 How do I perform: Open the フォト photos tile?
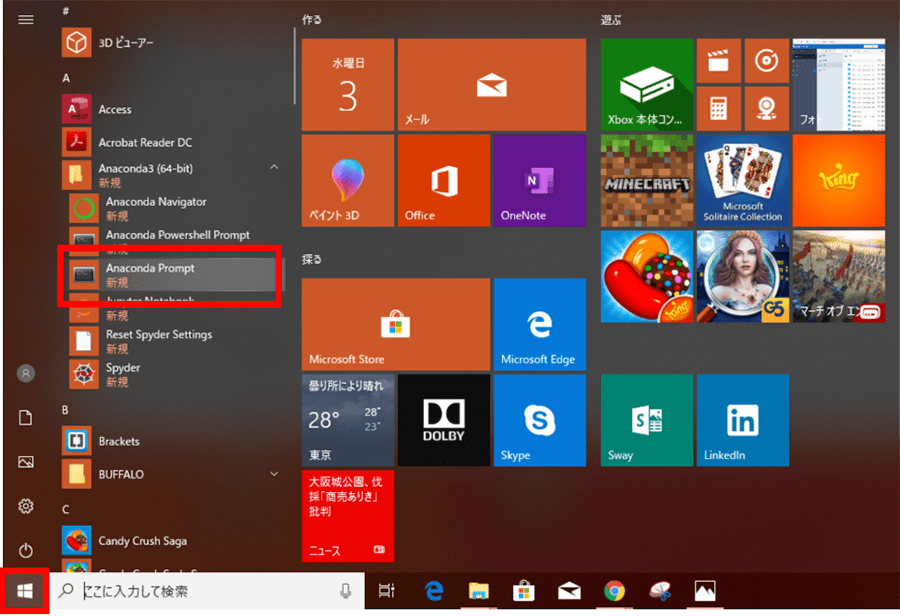click(x=839, y=84)
